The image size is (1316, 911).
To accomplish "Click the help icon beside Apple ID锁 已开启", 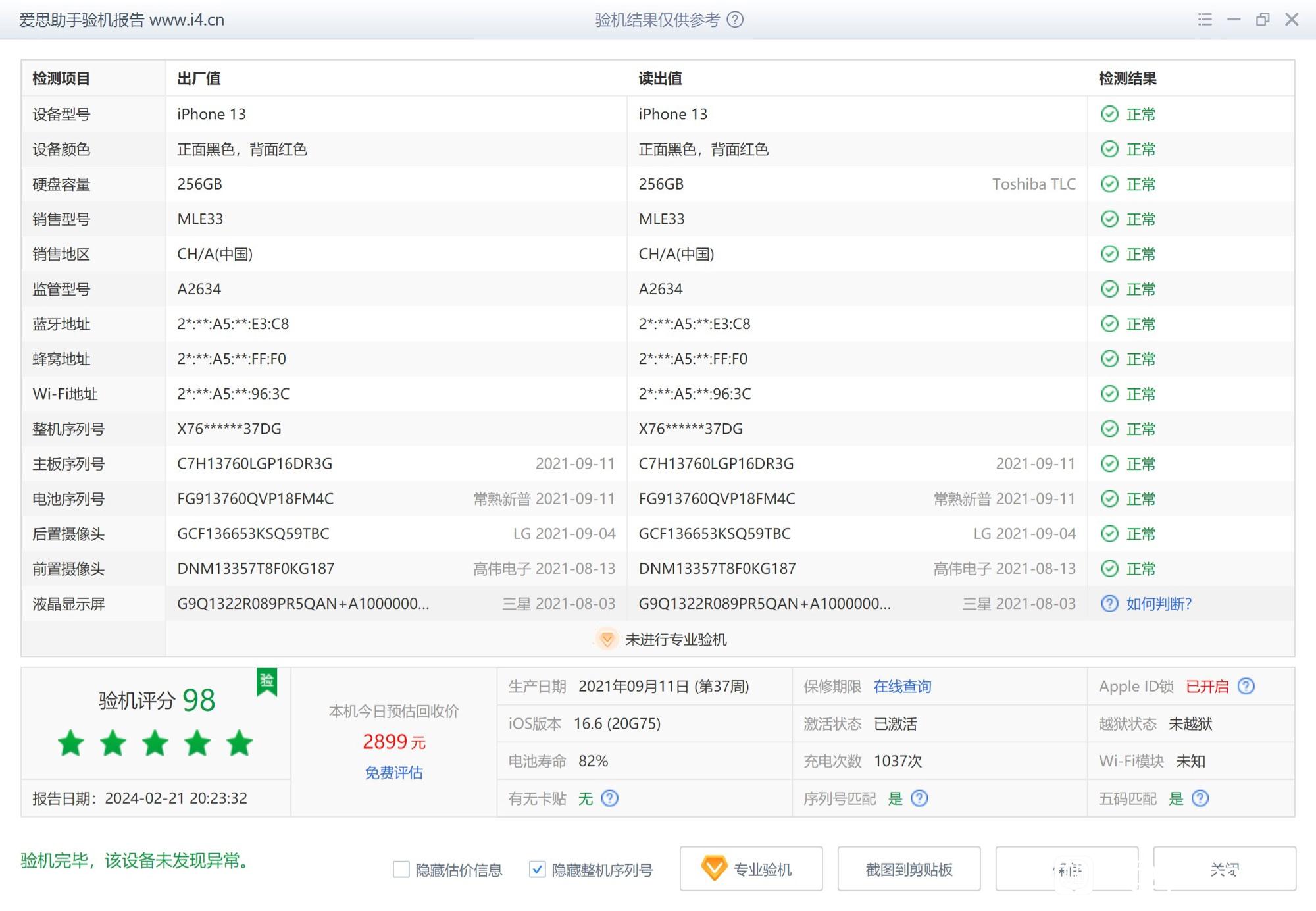I will tap(1246, 686).
